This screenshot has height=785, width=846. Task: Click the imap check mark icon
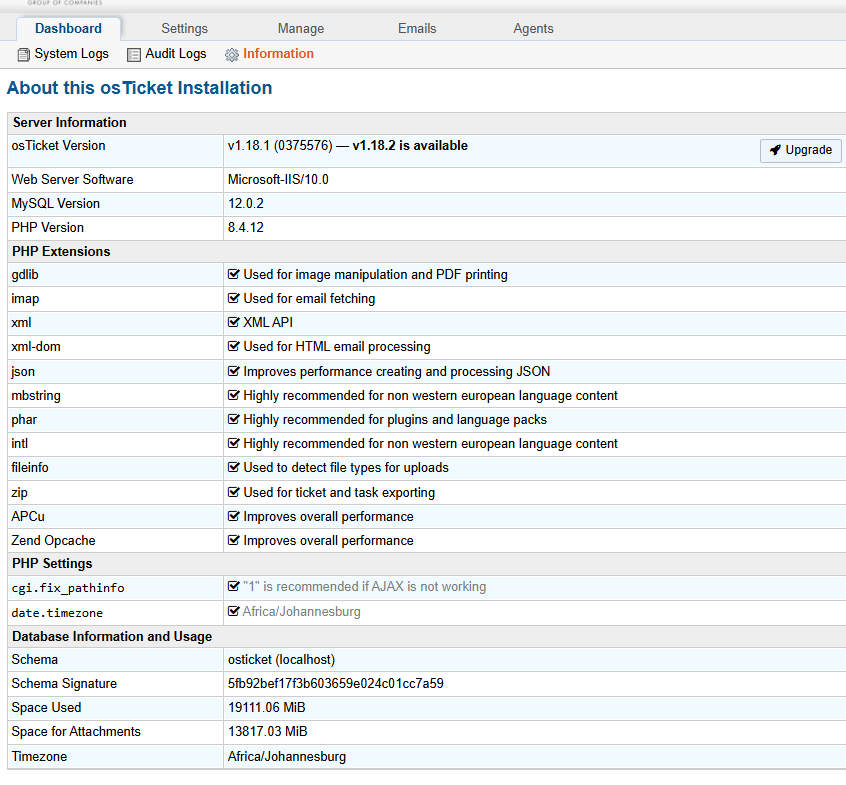233,298
